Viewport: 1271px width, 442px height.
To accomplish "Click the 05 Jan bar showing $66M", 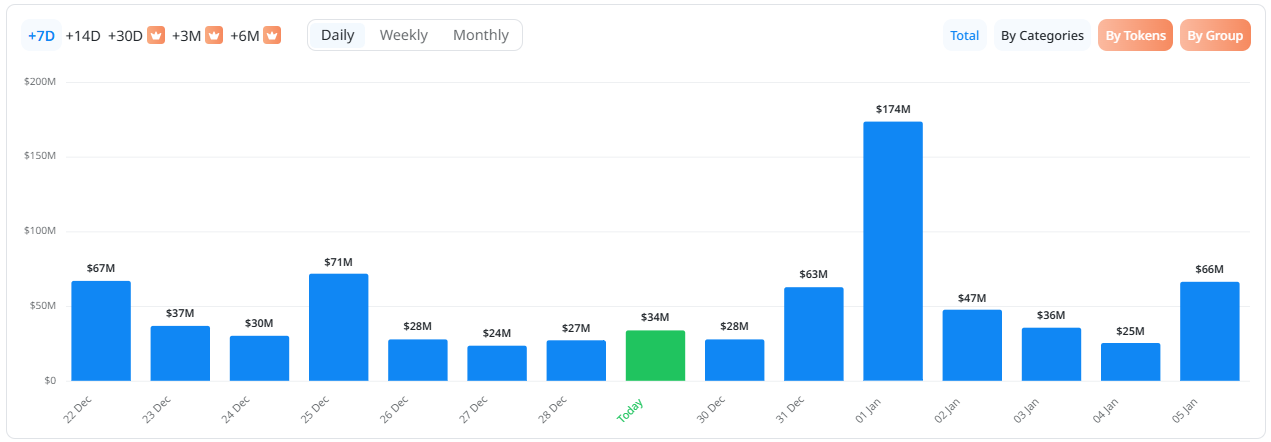I will tap(1209, 331).
